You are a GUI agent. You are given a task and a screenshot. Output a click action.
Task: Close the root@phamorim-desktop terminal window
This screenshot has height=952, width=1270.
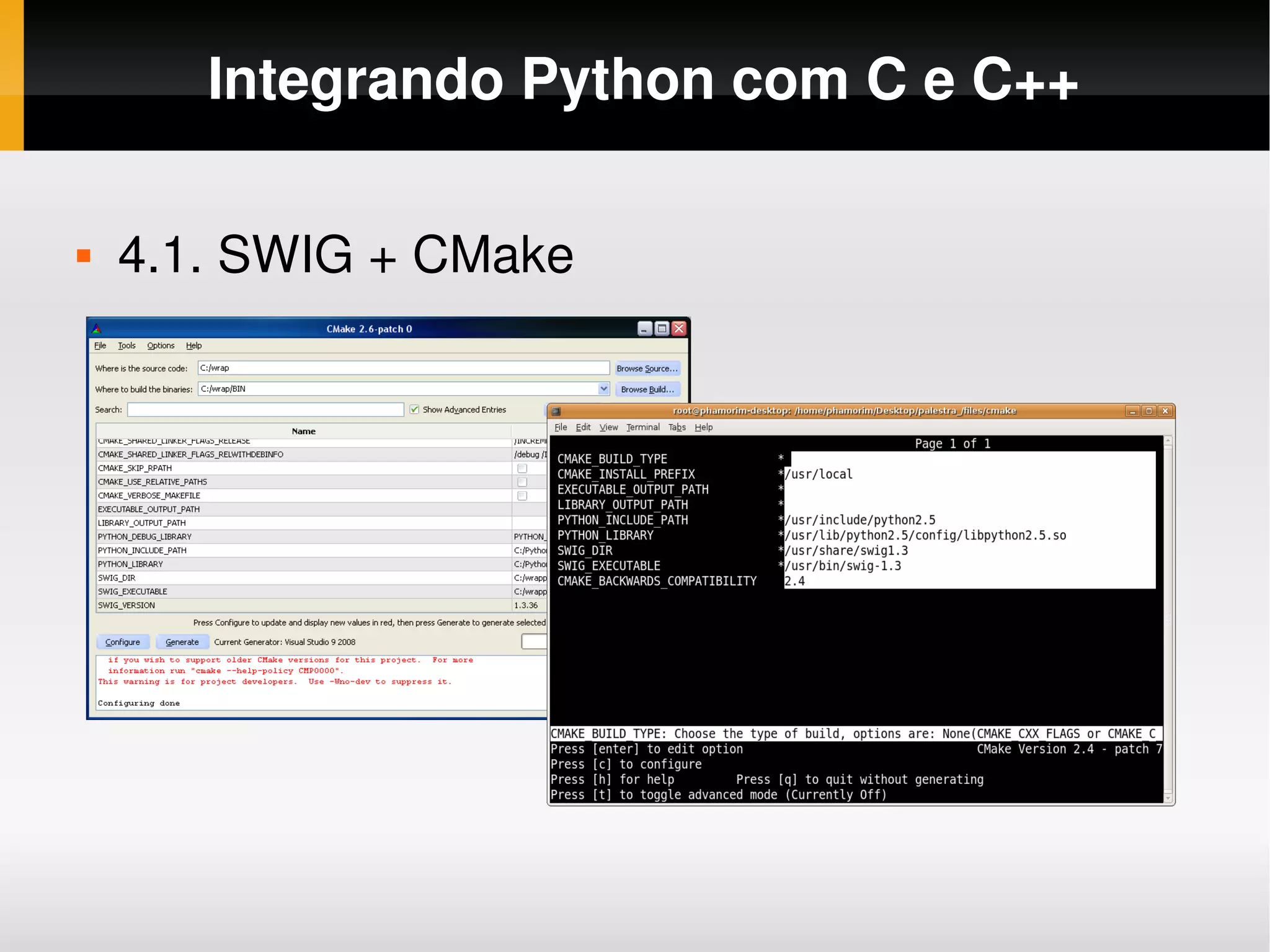pyautogui.click(x=1165, y=411)
